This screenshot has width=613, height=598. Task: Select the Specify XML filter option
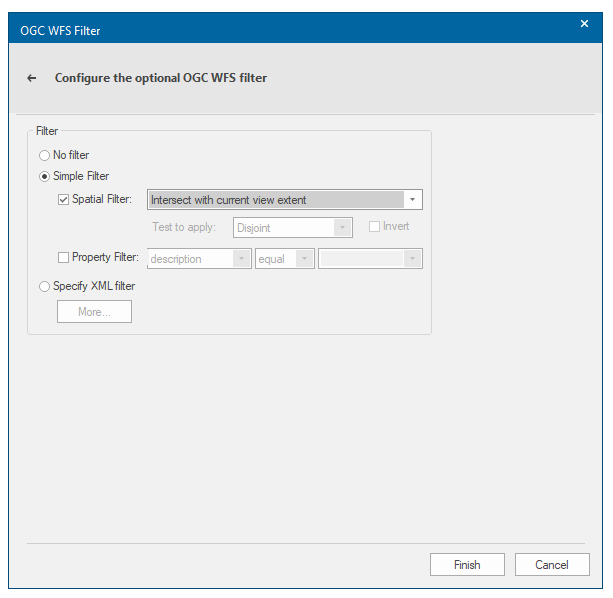[44, 287]
